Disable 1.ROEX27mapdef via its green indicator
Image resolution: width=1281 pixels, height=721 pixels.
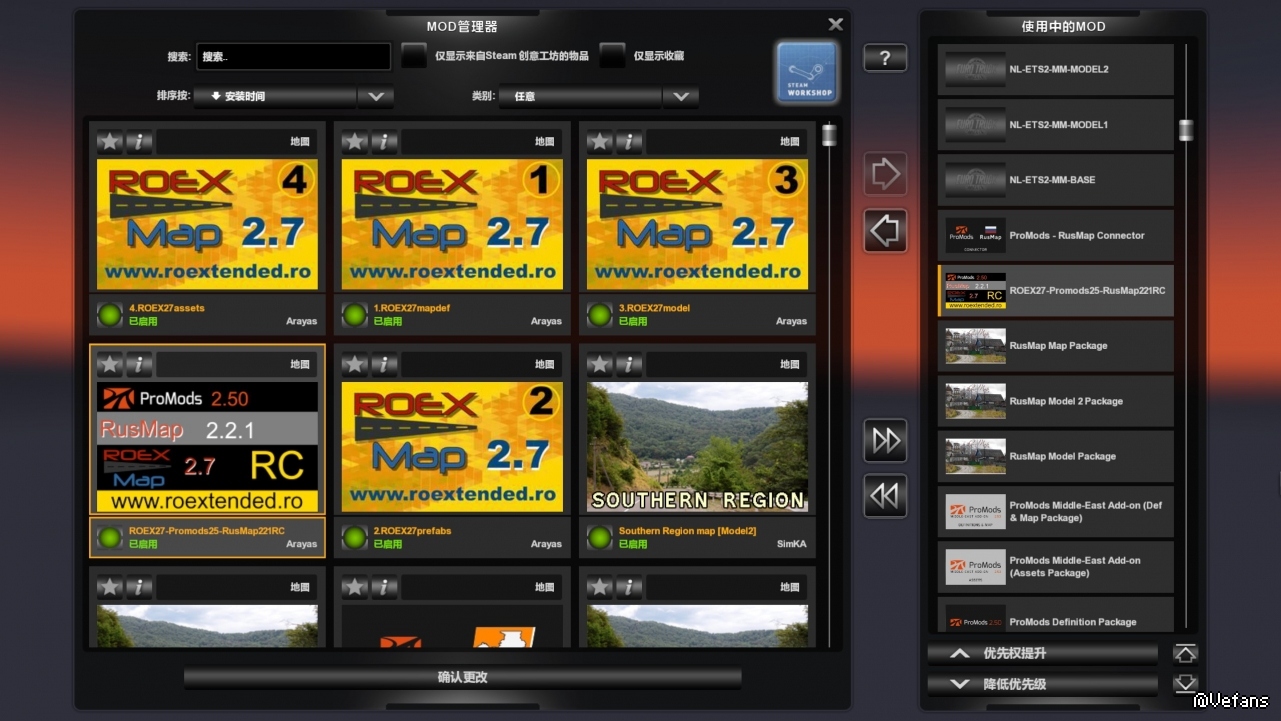355,315
